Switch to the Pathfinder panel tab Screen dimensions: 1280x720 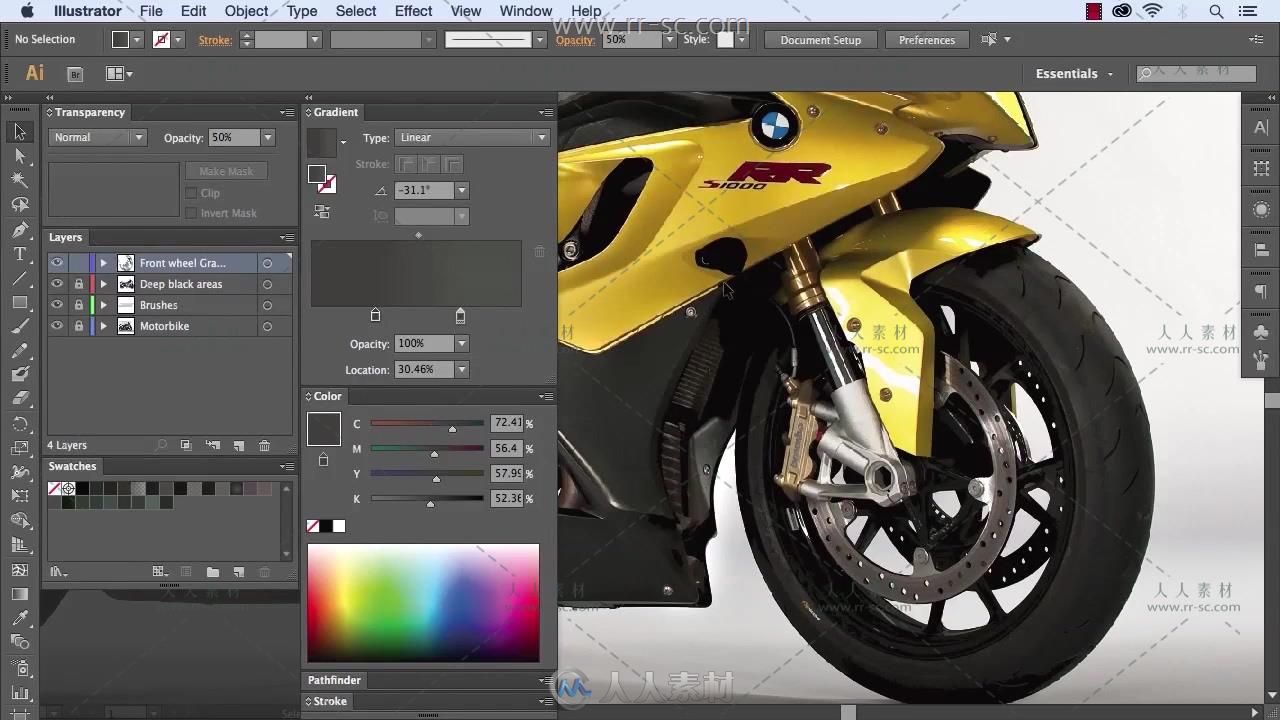pyautogui.click(x=334, y=680)
